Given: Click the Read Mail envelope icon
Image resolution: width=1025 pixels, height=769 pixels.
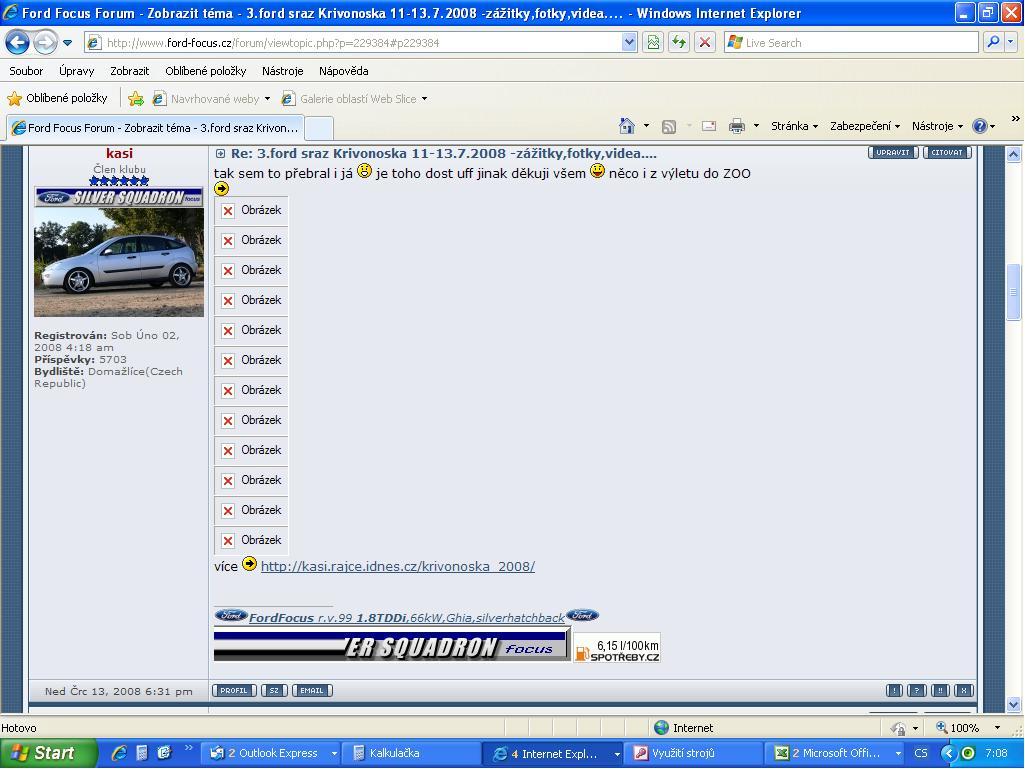Looking at the screenshot, I should 709,126.
